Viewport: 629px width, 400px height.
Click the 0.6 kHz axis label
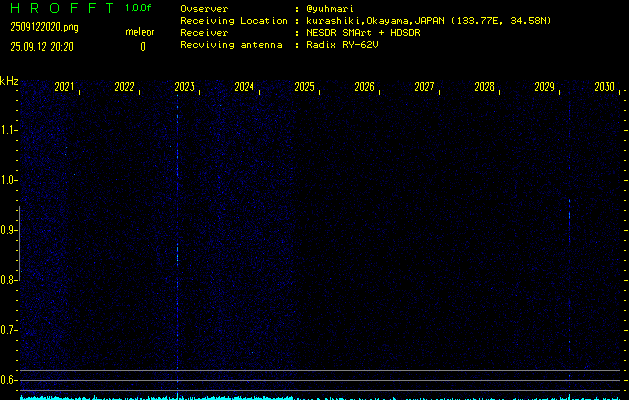[8, 380]
